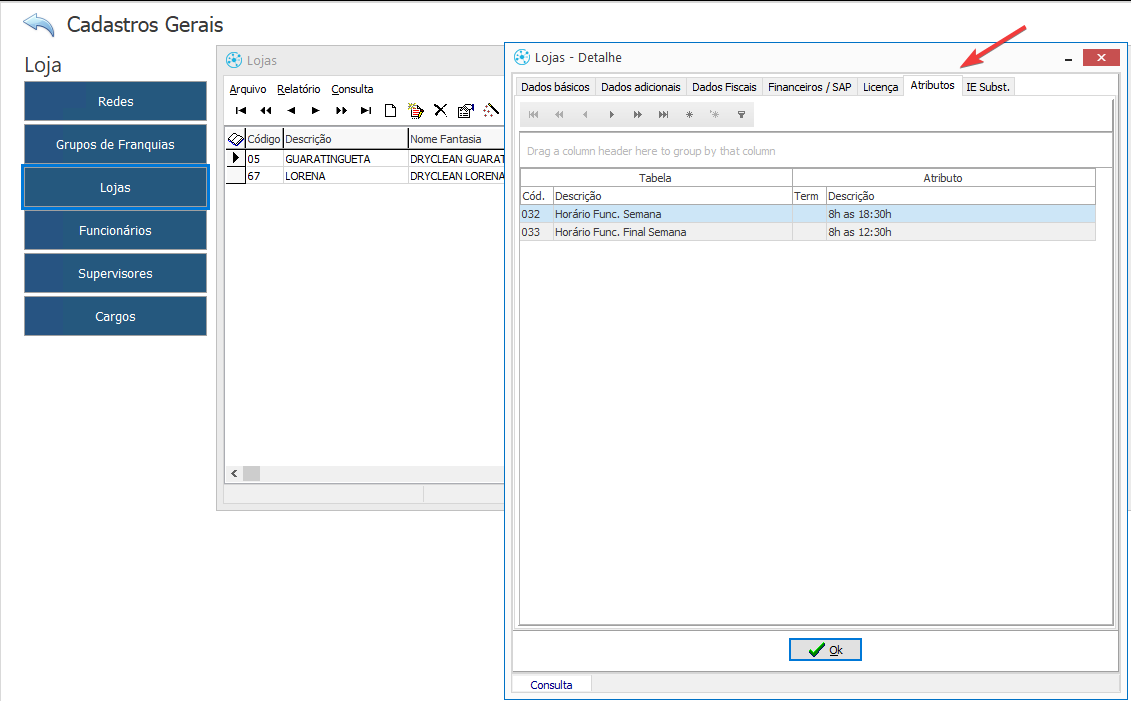
Task: Delete record using the X icon
Action: click(440, 111)
